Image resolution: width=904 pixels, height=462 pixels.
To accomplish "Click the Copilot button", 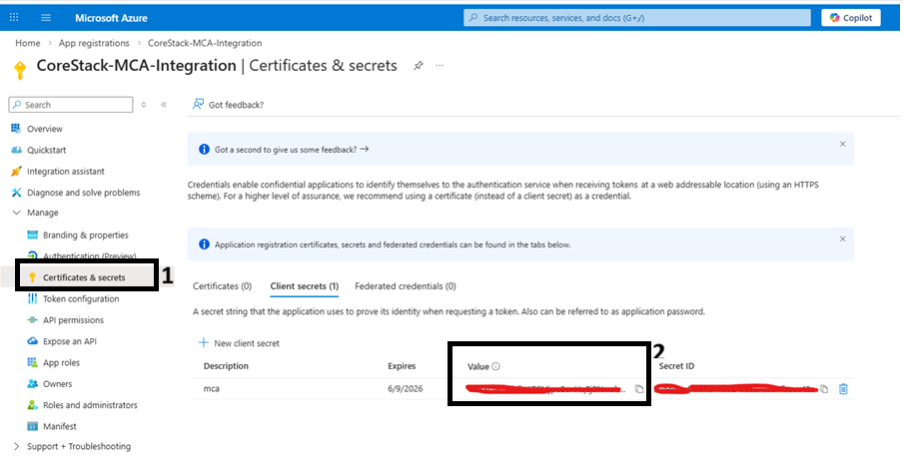I will click(850, 18).
